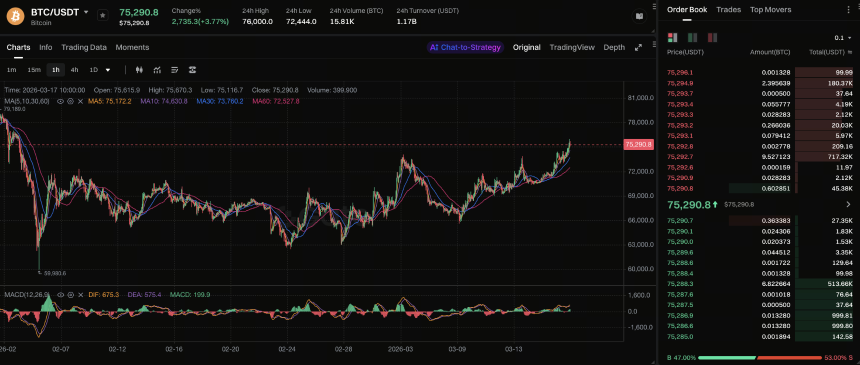
Task: Expand more timeframes dropdown arrow
Action: coord(108,70)
